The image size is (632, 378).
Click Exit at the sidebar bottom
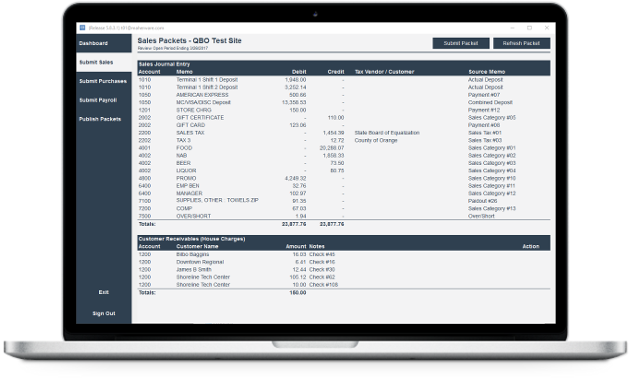click(104, 292)
